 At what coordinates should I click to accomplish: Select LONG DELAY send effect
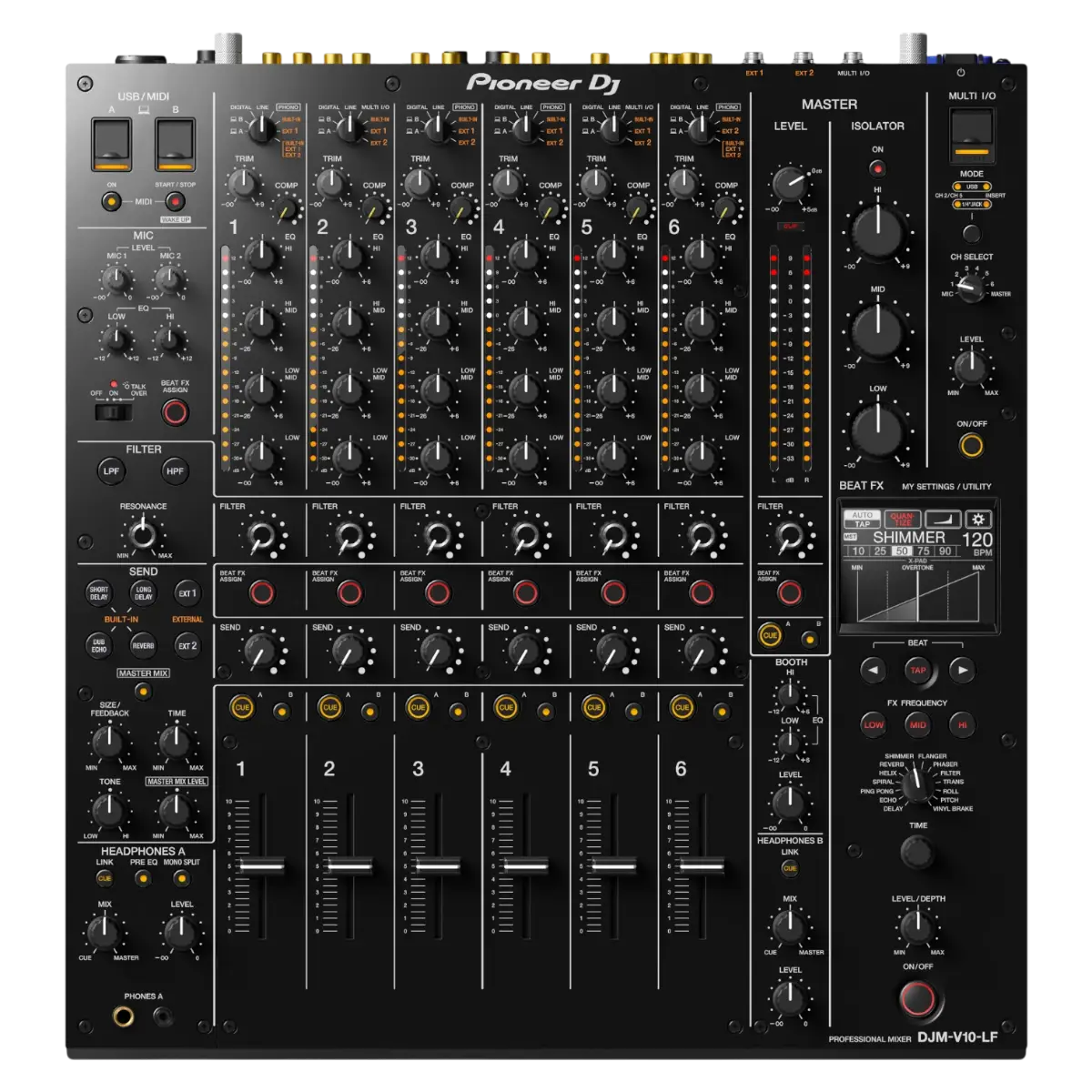[x=143, y=593]
